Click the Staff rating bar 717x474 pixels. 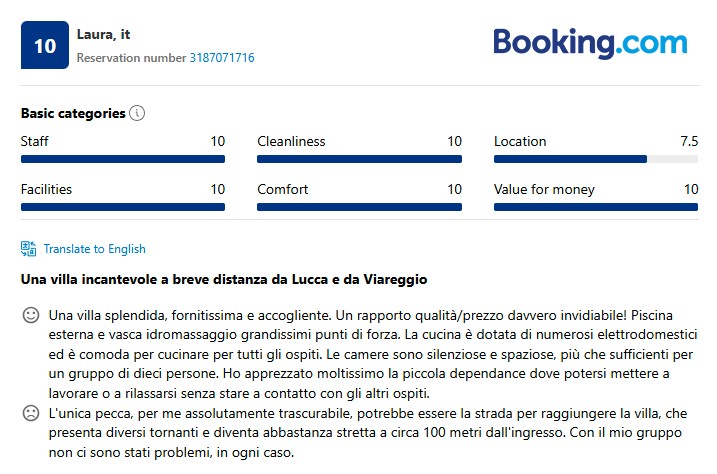[x=123, y=159]
